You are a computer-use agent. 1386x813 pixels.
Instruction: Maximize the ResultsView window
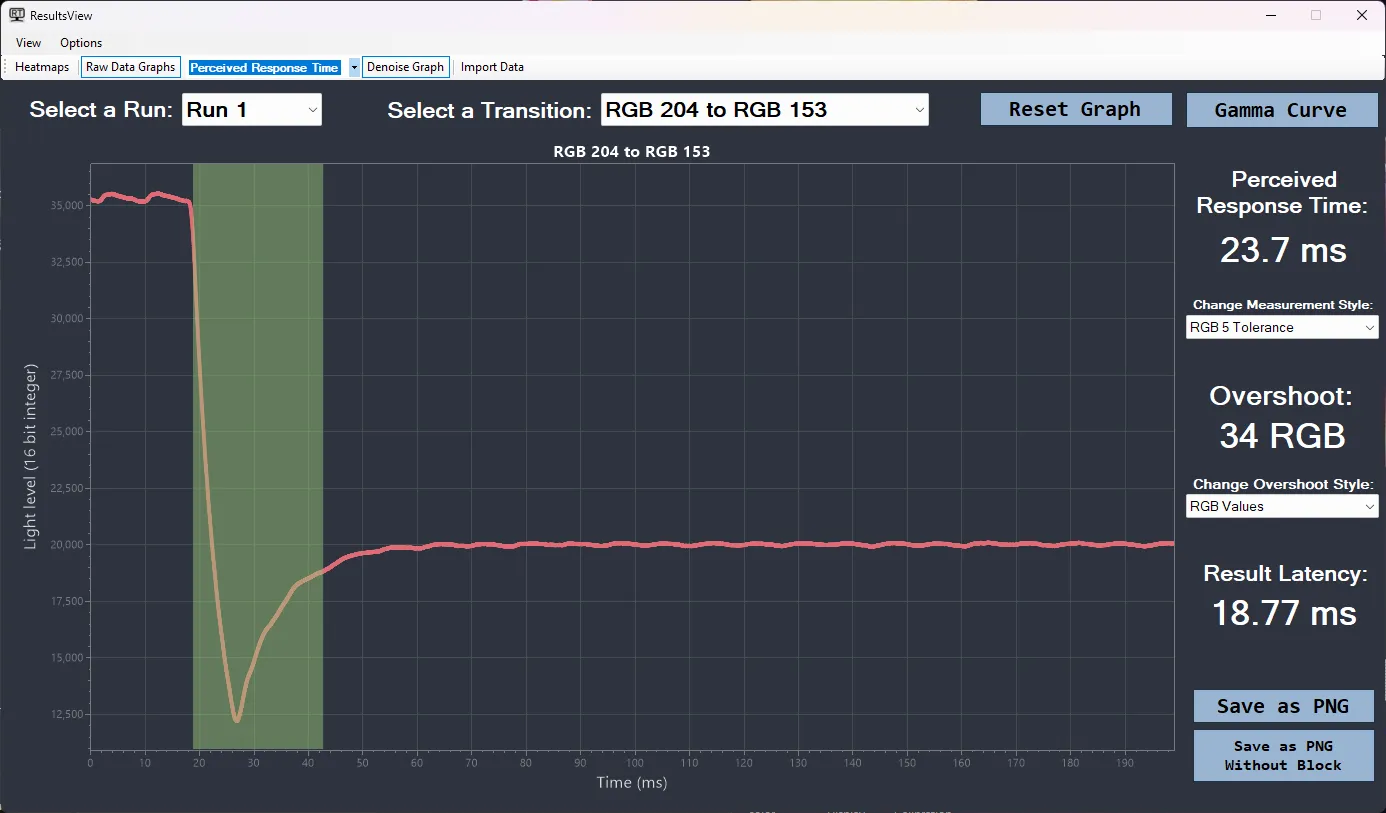click(x=1316, y=15)
